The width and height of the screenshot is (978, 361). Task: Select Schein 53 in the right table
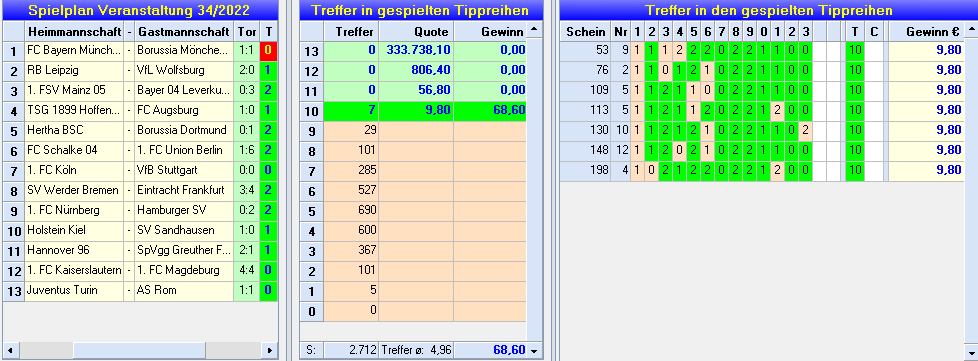(x=585, y=51)
